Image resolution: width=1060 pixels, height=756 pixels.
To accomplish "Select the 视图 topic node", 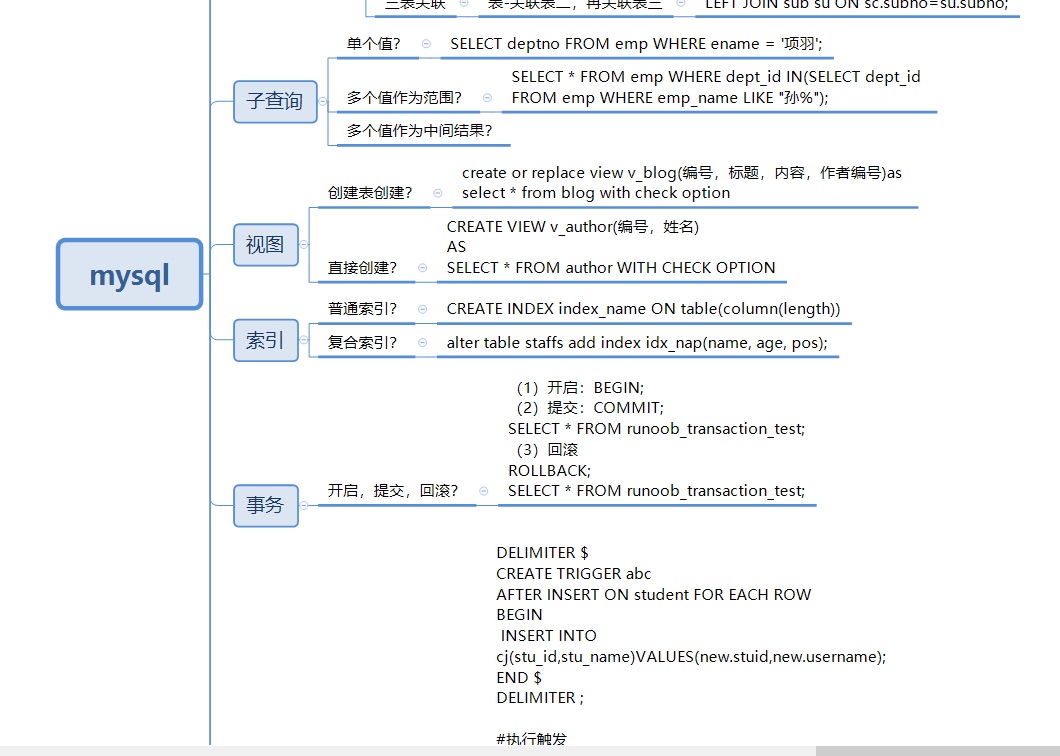I will (x=266, y=245).
